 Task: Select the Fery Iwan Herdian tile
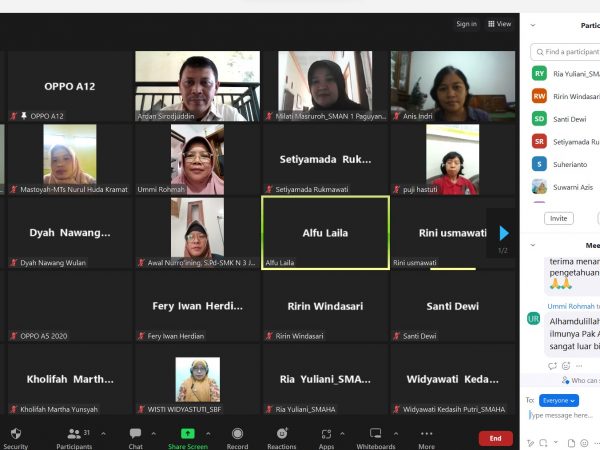click(x=197, y=306)
